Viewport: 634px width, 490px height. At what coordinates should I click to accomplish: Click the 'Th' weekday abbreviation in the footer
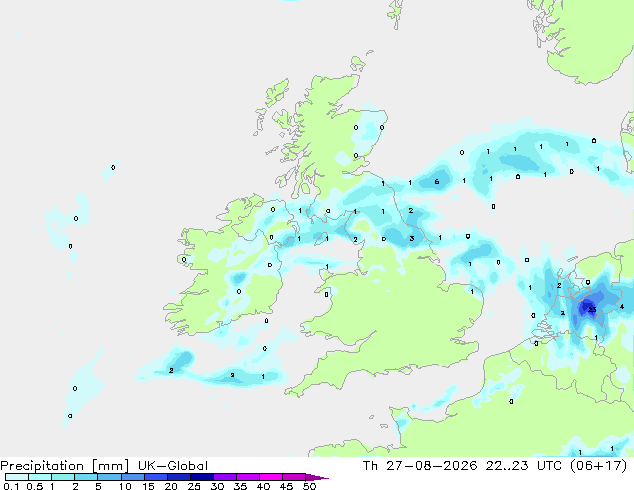tap(370, 466)
